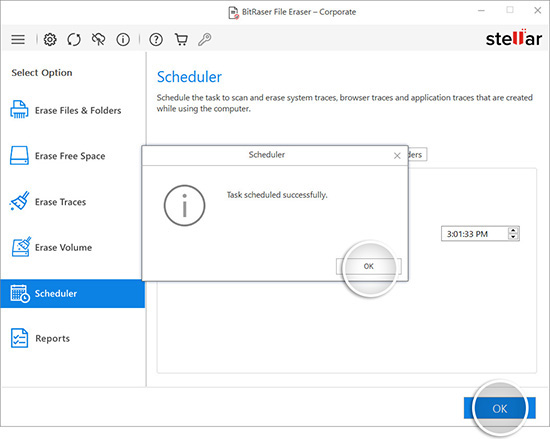Decrease time with the down spinner arrow
Viewport: 550px width, 439px height.
pyautogui.click(x=513, y=237)
